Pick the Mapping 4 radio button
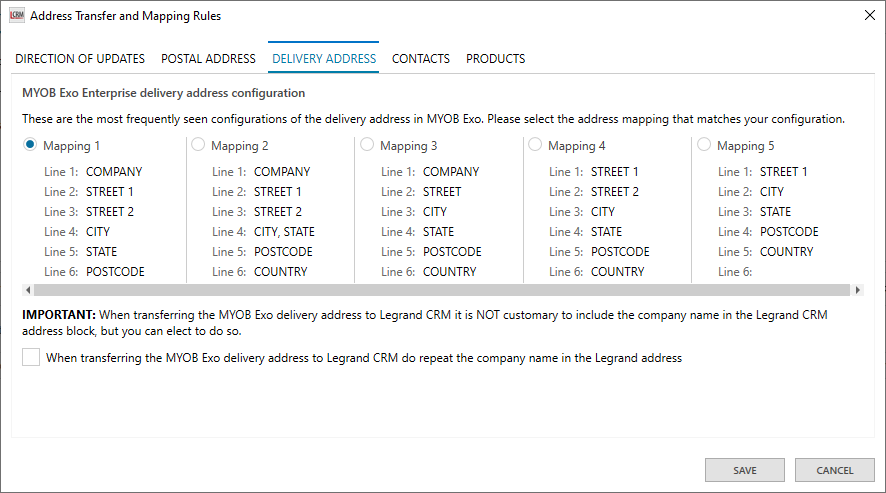 coord(535,145)
